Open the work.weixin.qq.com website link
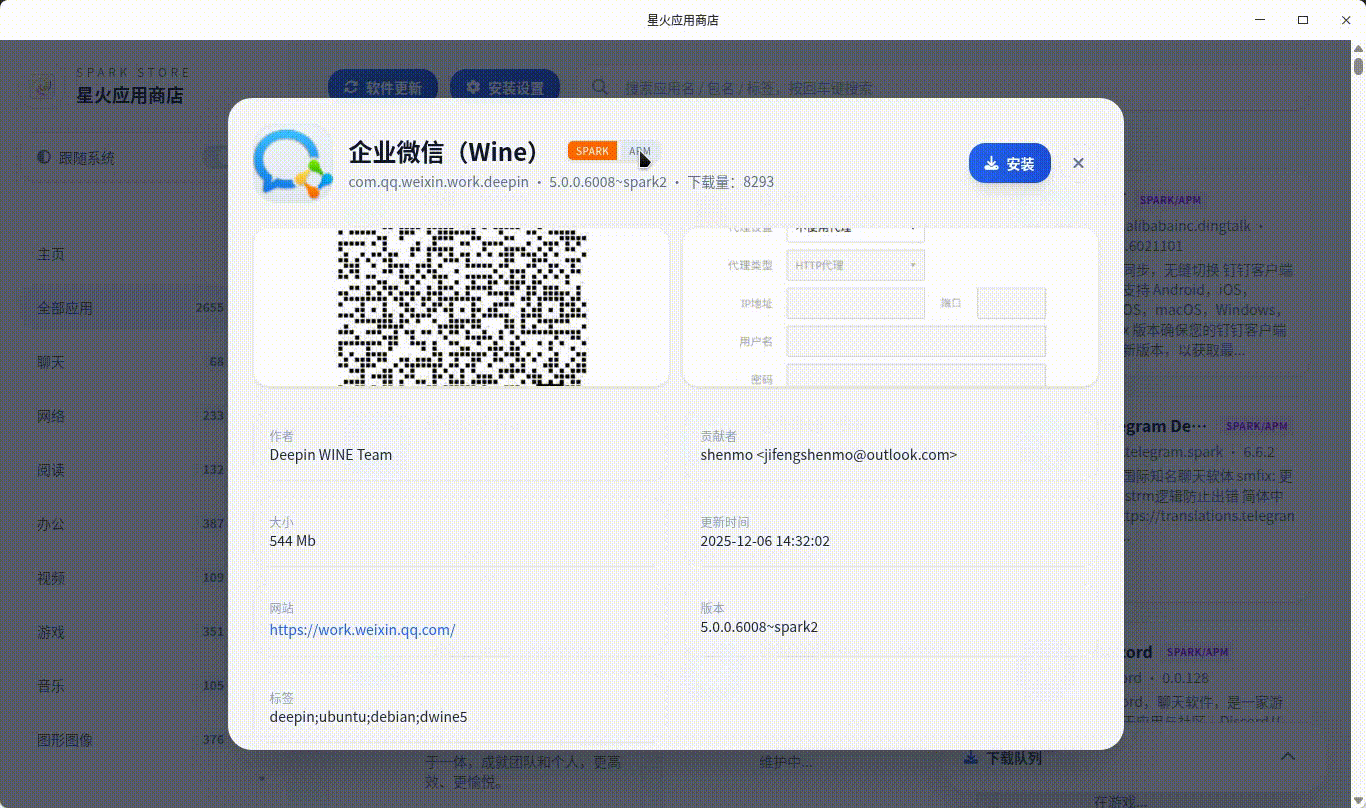Screen dimensions: 1366x808 tap(362, 629)
